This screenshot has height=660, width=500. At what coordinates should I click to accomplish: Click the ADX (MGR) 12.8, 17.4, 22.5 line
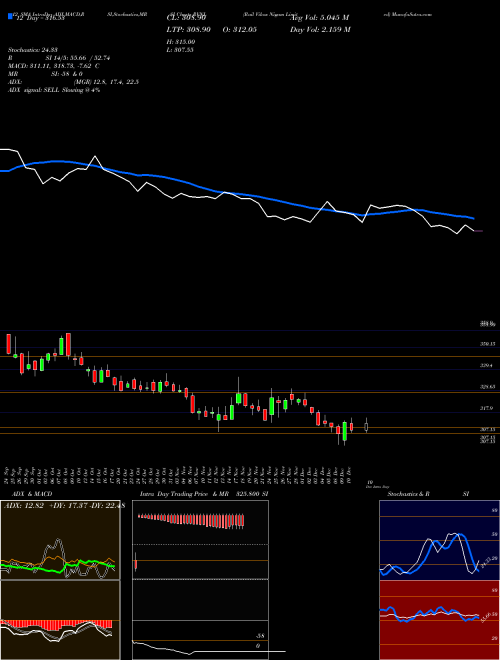point(74,82)
